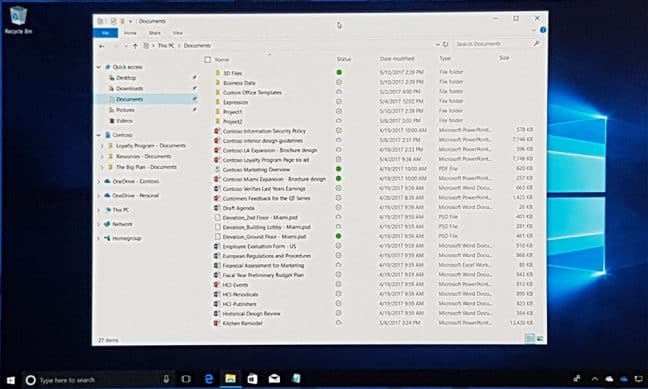
Task: Open the OneDrive cloud tray icon
Action: (x=609, y=379)
